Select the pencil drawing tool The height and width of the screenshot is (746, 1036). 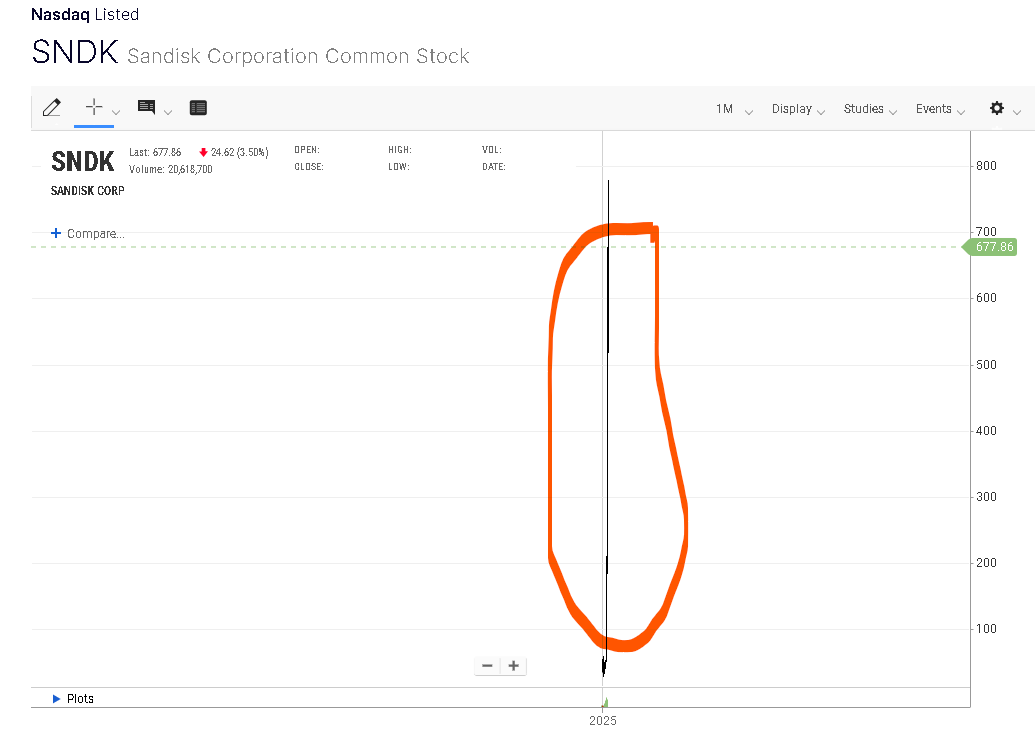coord(52,108)
